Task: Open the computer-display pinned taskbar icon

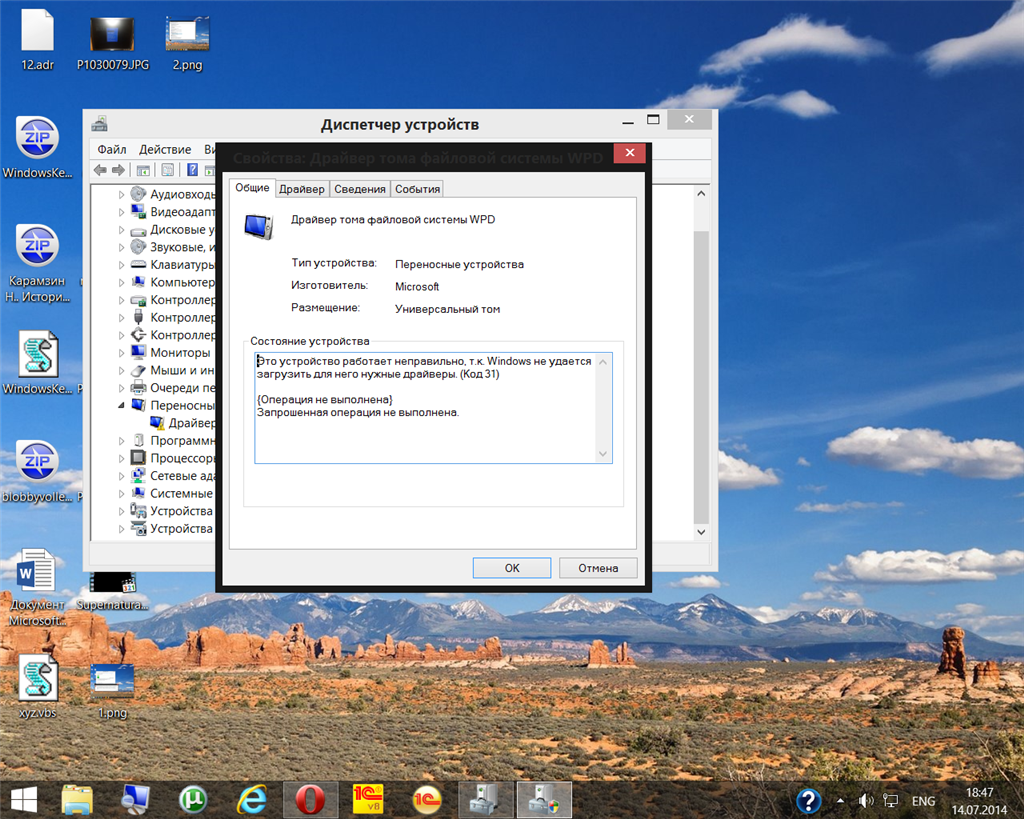Action: [x=135, y=800]
